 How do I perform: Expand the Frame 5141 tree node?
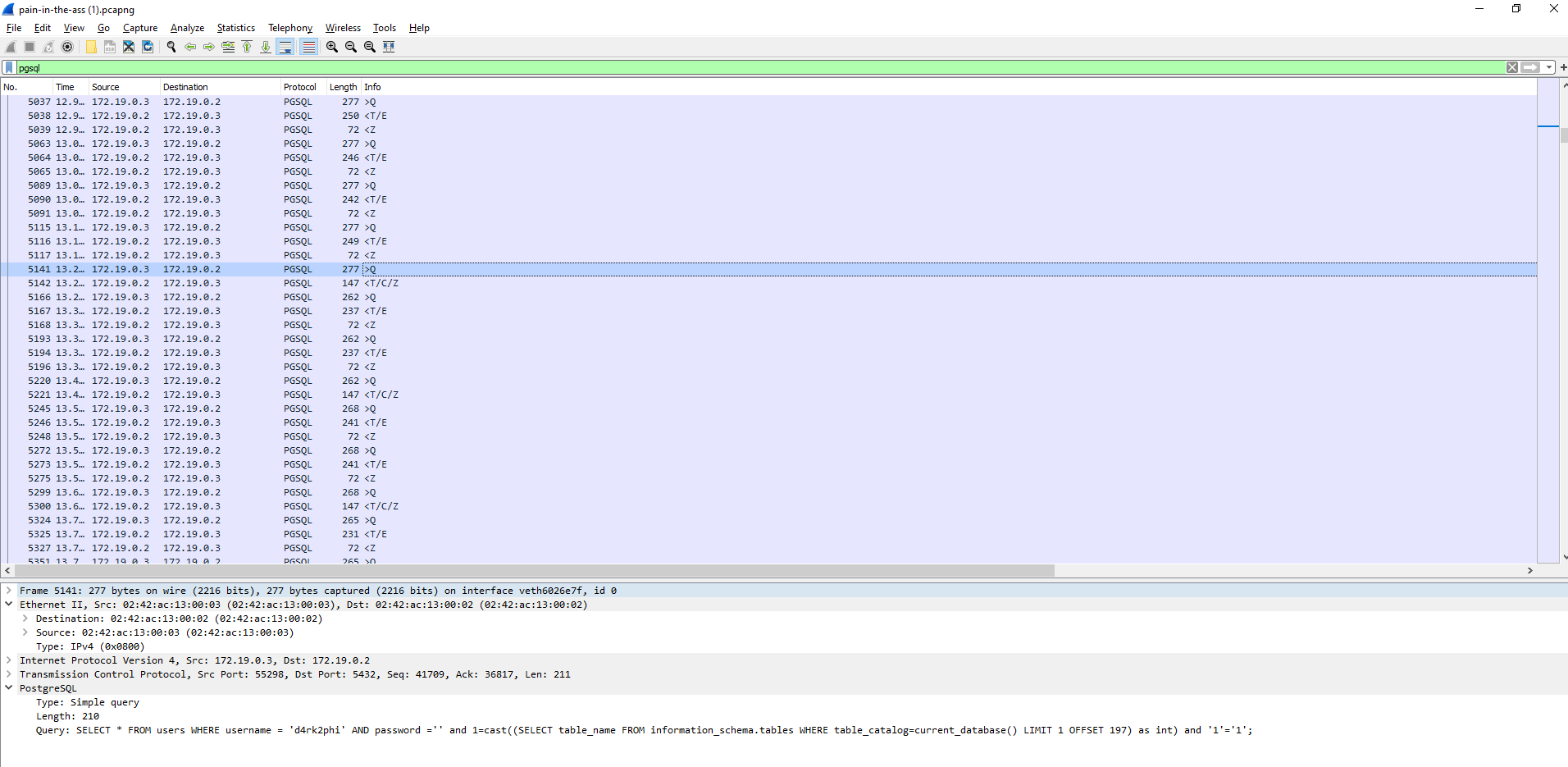coord(9,591)
